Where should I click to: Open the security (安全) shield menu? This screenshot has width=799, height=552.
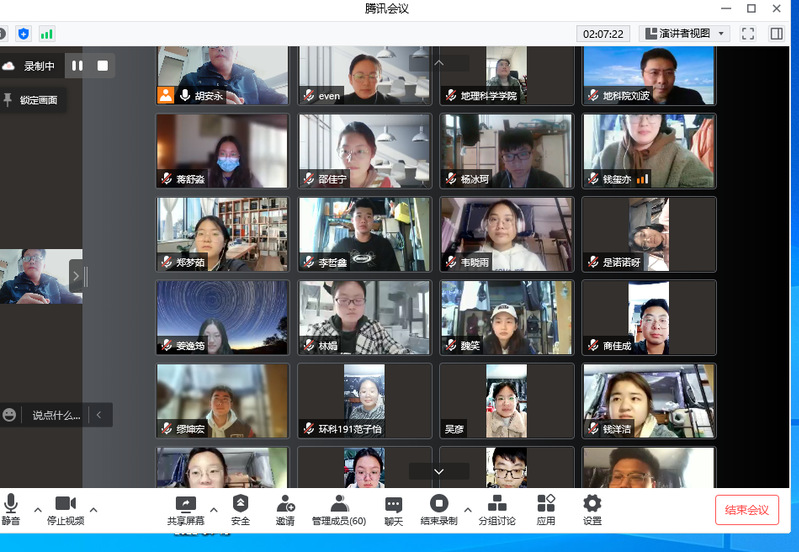pyautogui.click(x=240, y=504)
